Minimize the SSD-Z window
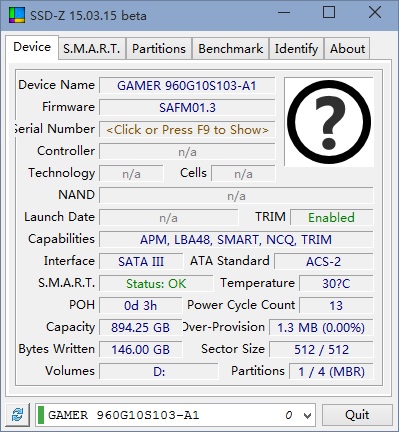 click(x=284, y=13)
